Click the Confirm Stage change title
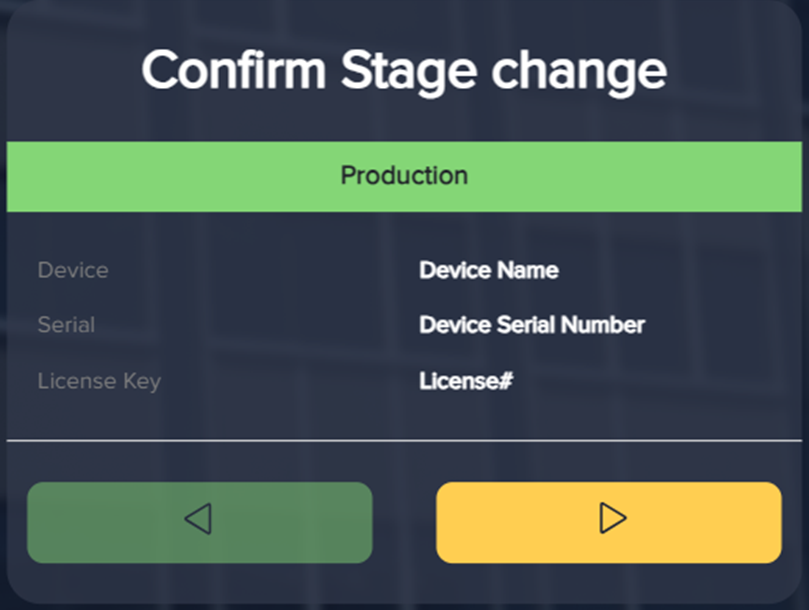The image size is (809, 610). [404, 70]
